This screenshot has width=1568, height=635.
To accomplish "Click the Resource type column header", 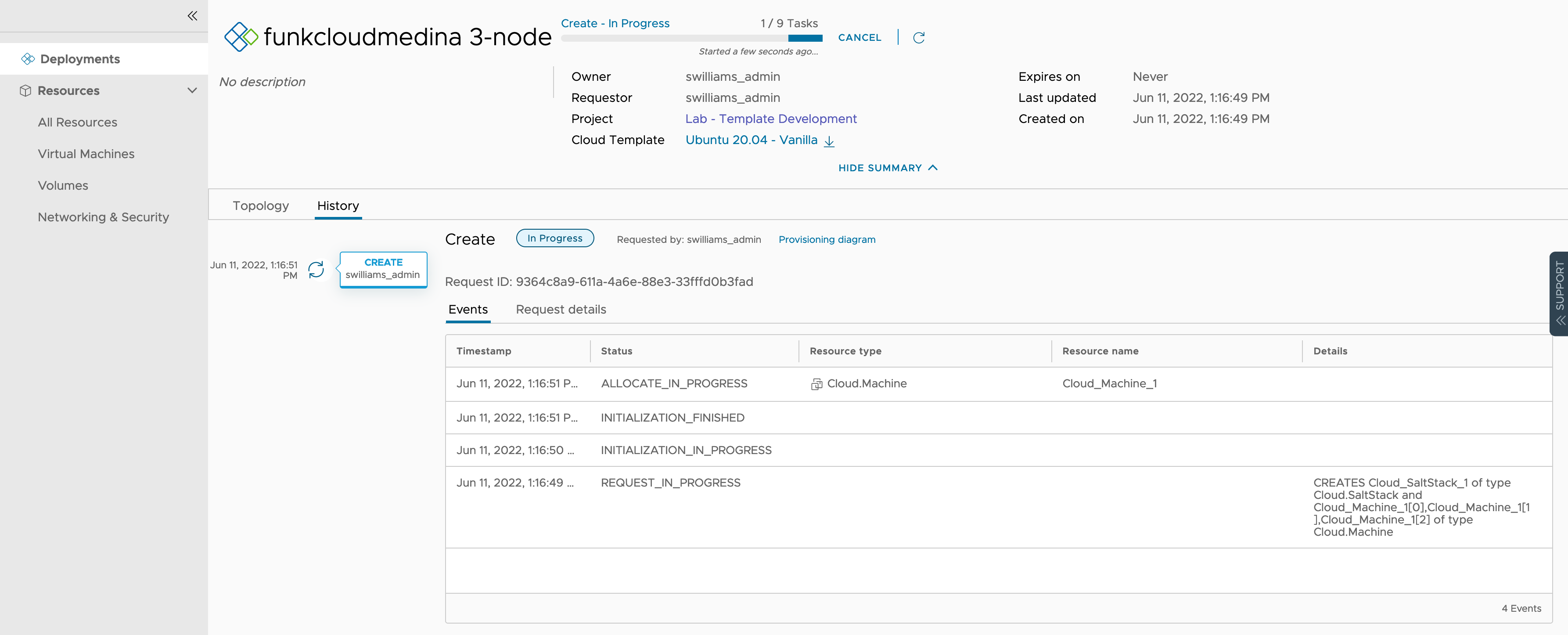I will tap(845, 351).
